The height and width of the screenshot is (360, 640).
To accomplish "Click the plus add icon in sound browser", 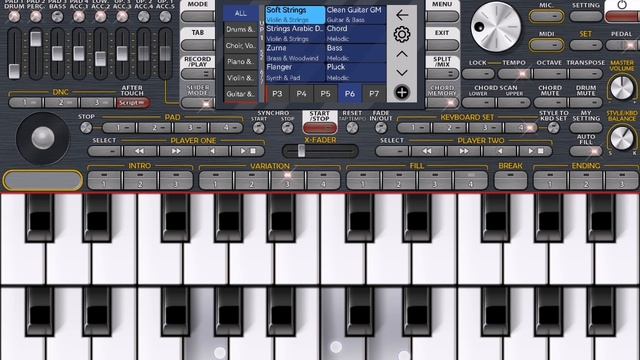I will point(402,92).
